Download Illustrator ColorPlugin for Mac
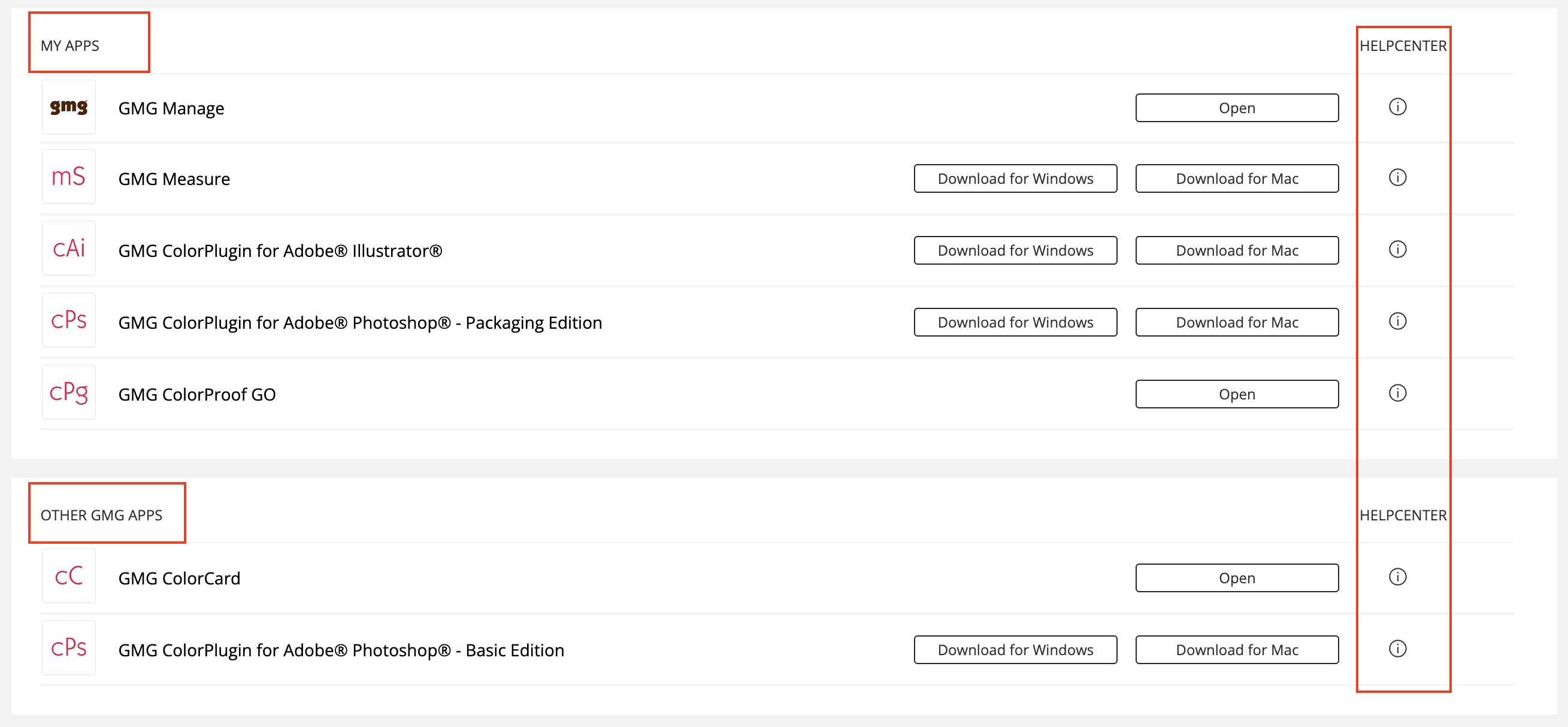This screenshot has height=727, width=1568. tap(1237, 250)
